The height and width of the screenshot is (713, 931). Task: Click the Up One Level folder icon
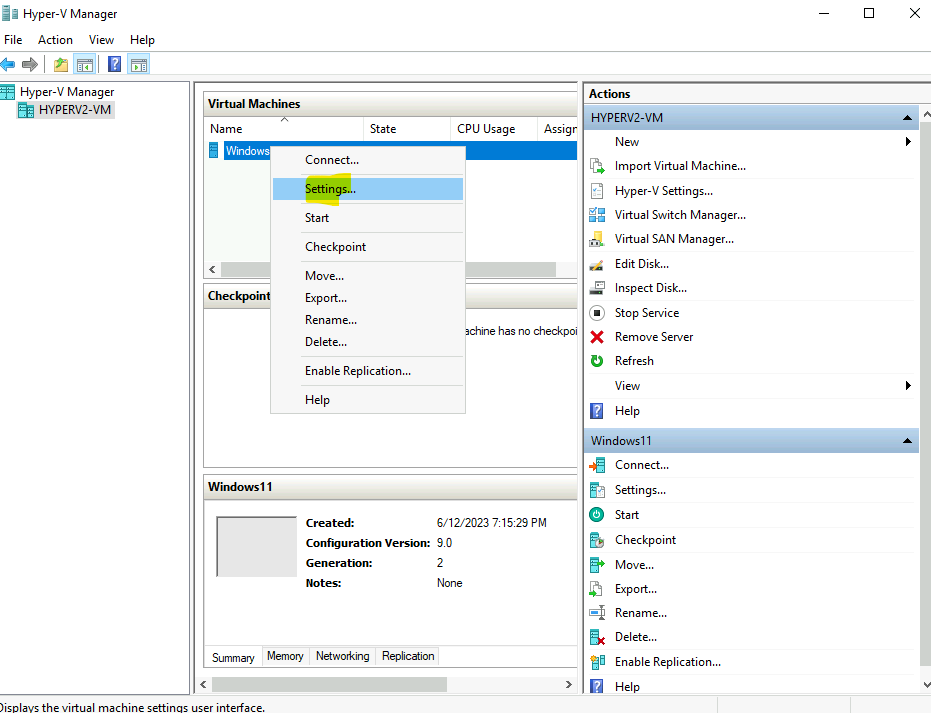tap(61, 64)
